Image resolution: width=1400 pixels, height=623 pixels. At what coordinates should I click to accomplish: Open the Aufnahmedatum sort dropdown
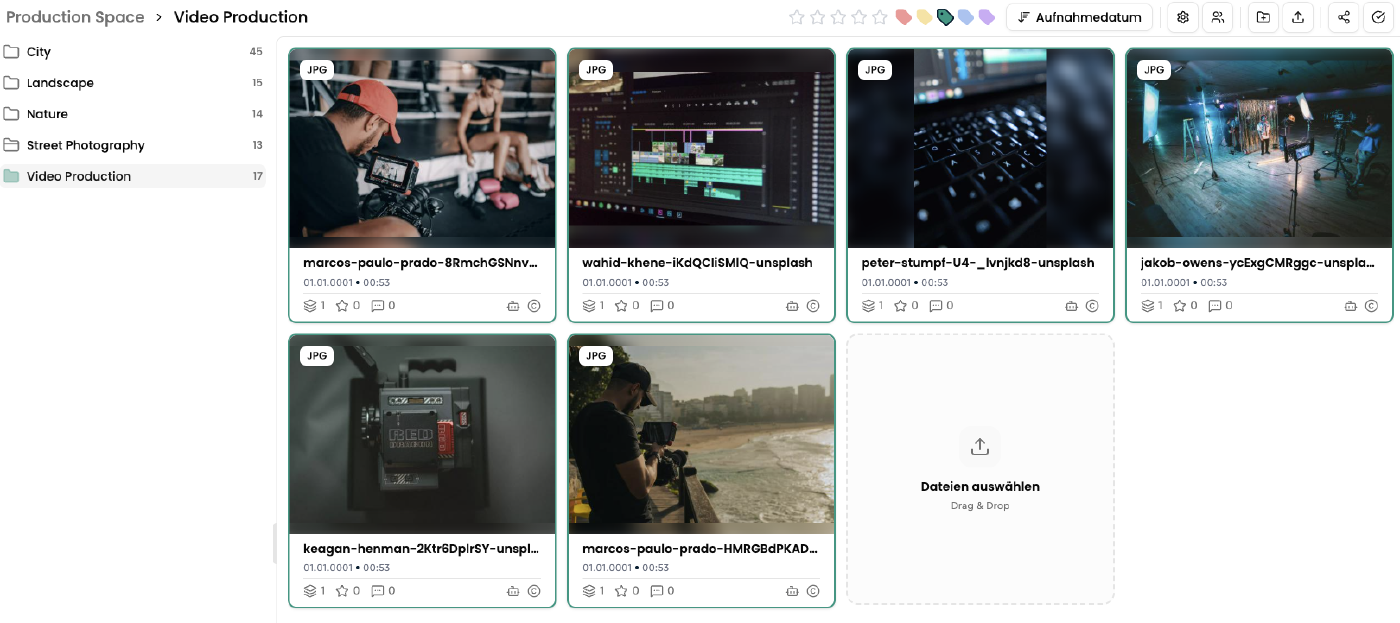point(1079,17)
